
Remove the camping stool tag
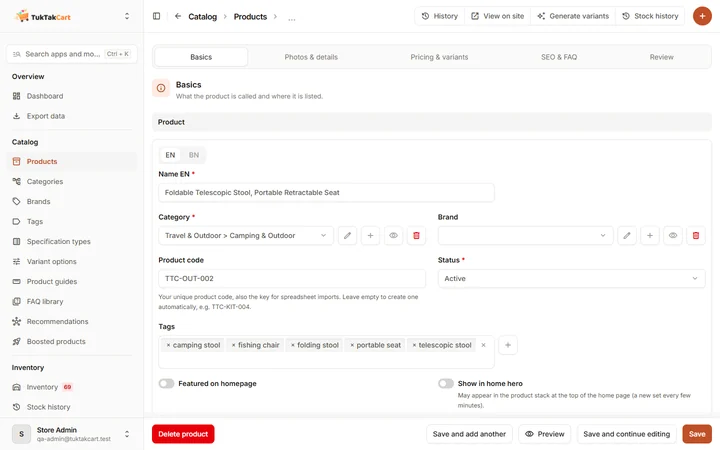coord(168,345)
